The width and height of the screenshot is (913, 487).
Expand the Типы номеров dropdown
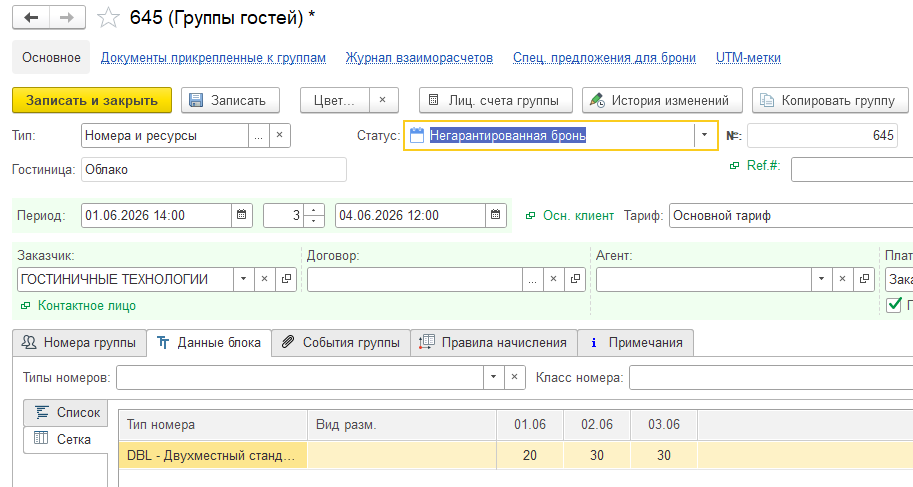coord(493,377)
